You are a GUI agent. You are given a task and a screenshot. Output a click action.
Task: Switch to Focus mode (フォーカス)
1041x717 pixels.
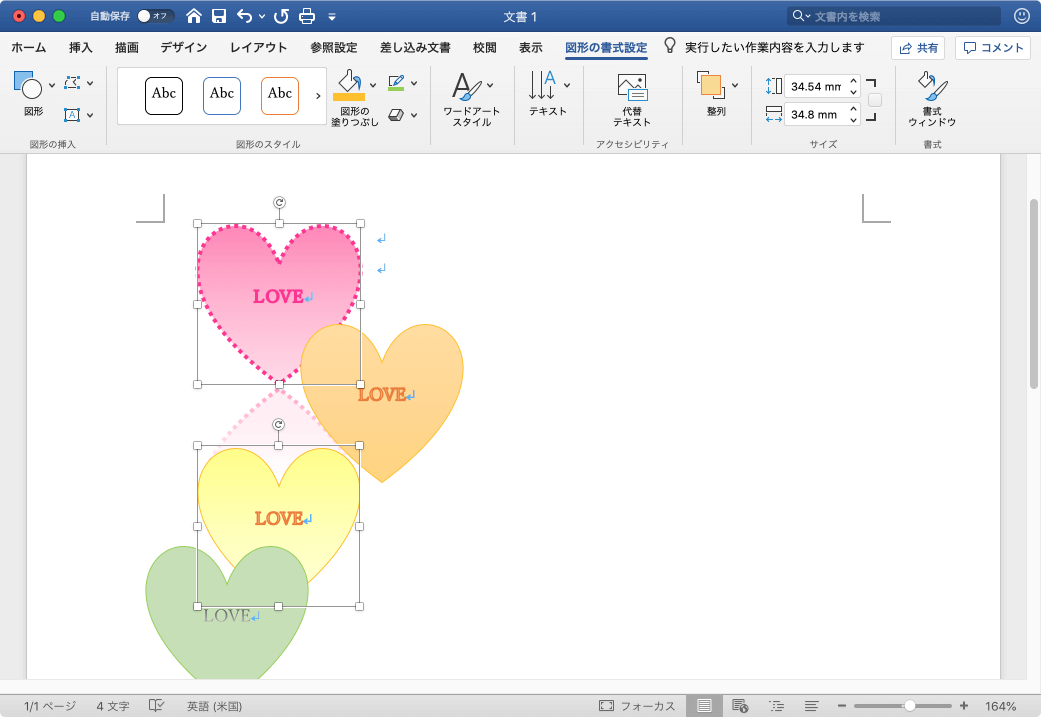tap(637, 706)
